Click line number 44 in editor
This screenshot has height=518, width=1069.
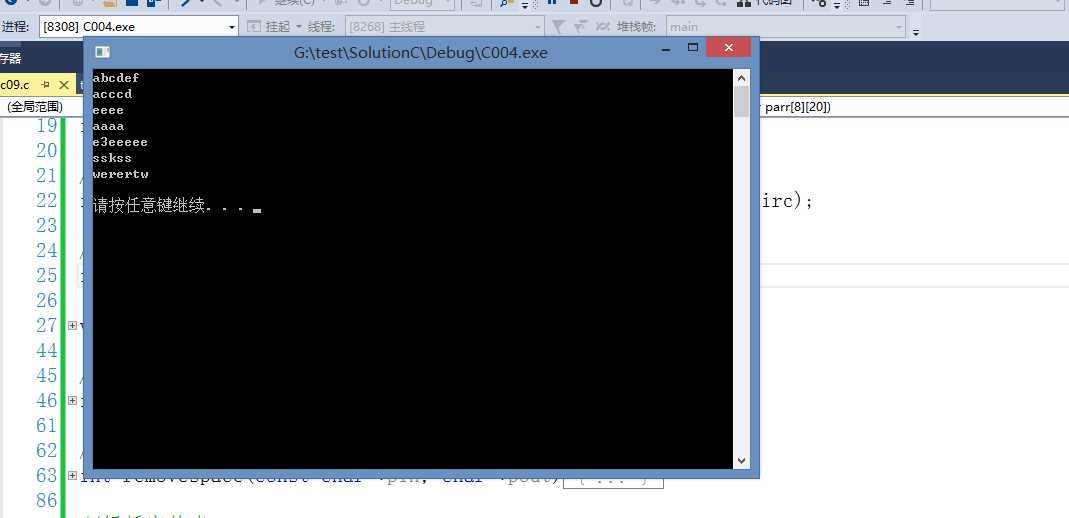pyautogui.click(x=47, y=350)
